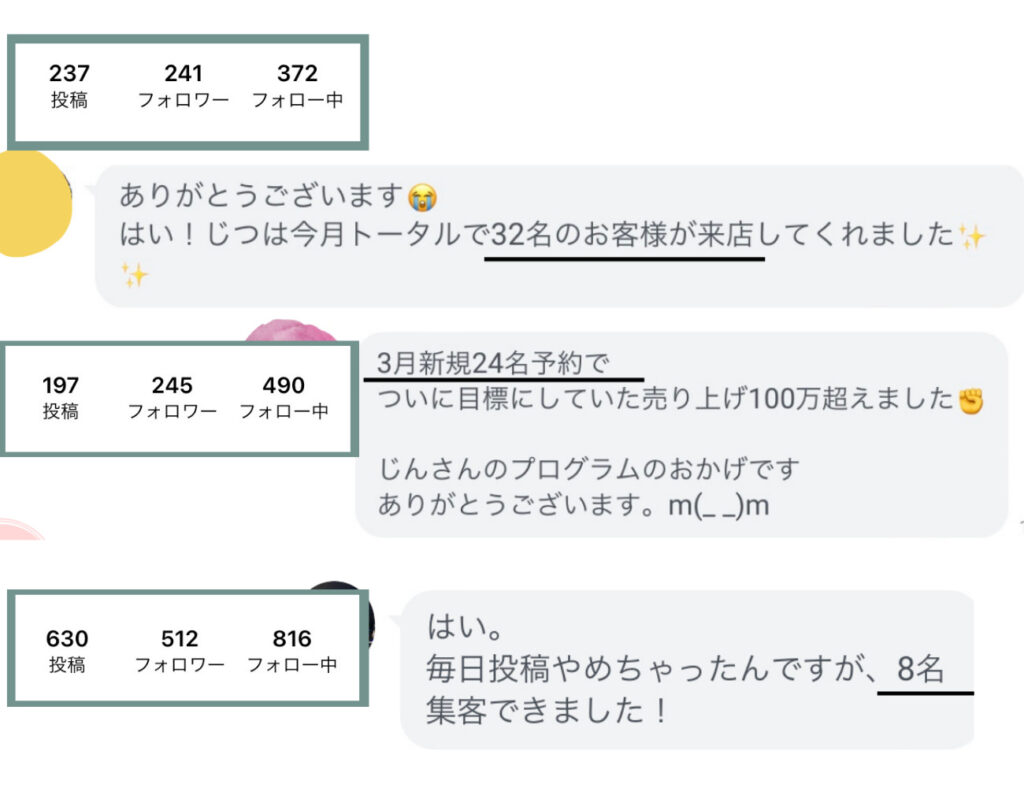The height and width of the screenshot is (788, 1024).
Task: View the 816 フォロー中 following list
Action: [292, 650]
